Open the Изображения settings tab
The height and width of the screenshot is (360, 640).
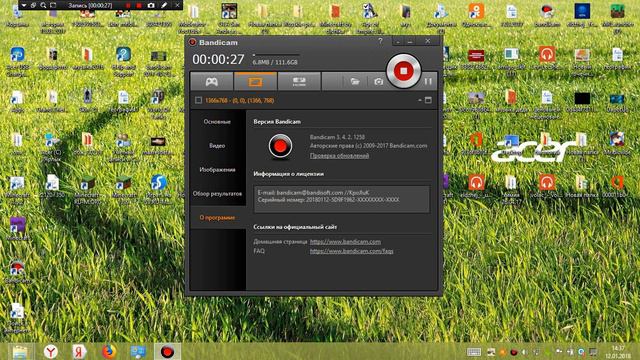217,170
